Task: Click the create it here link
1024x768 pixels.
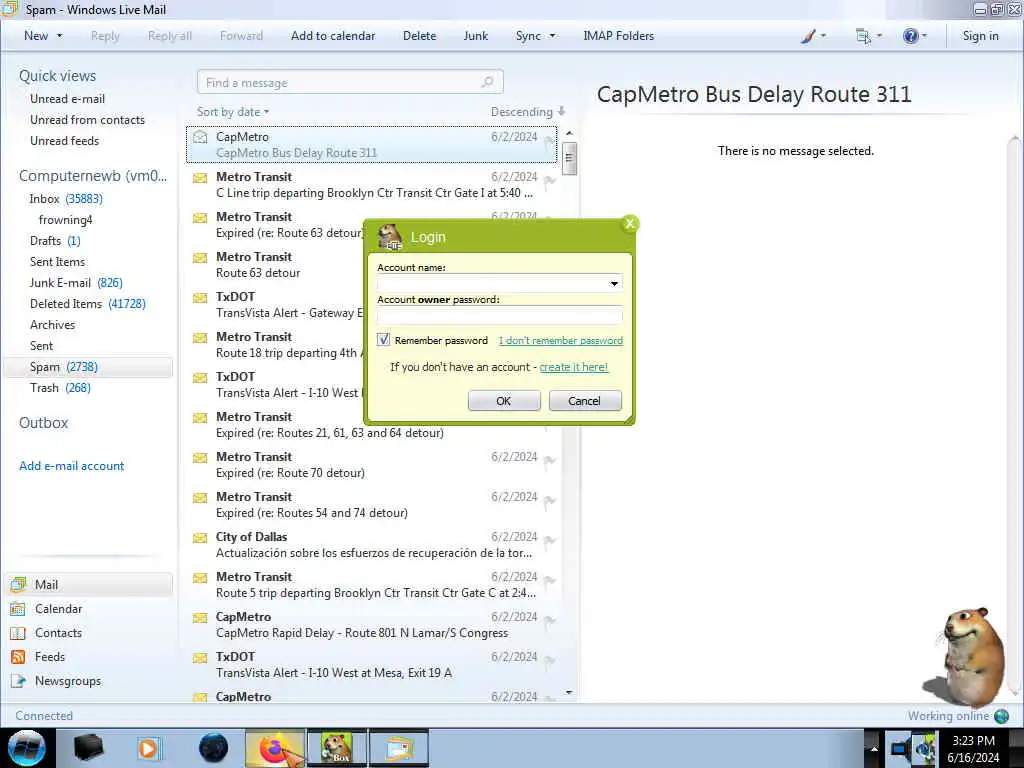Action: [x=573, y=367]
